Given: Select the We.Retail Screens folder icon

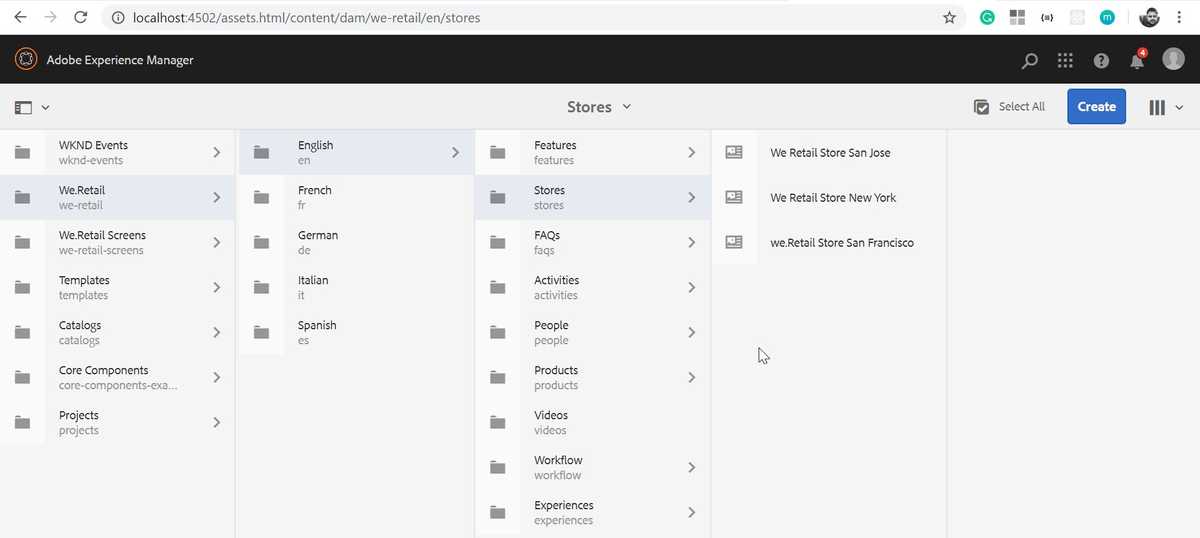Looking at the screenshot, I should (22, 243).
